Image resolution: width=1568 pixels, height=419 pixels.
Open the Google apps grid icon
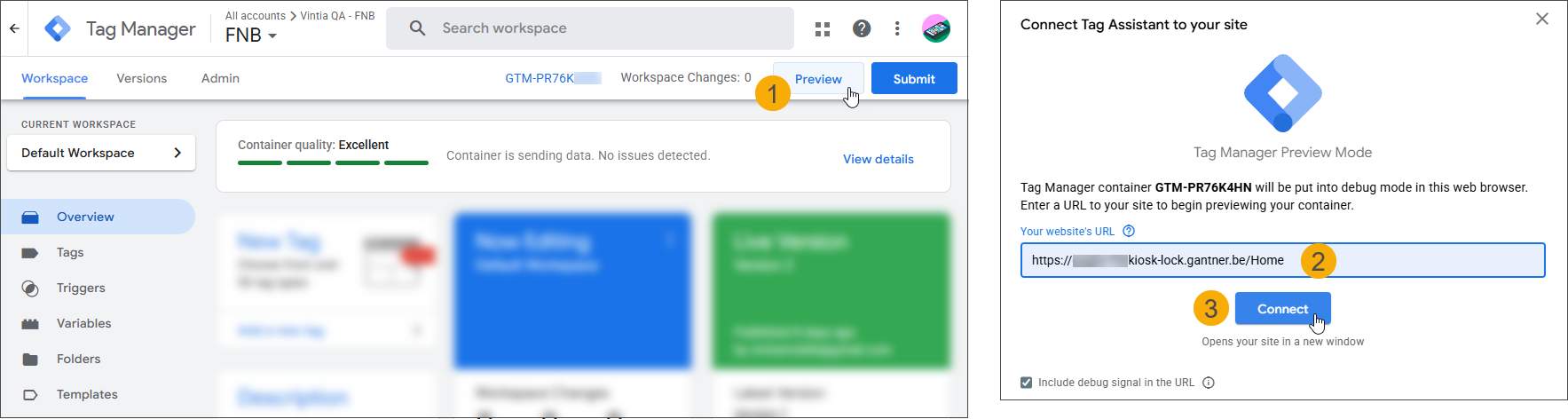tap(823, 29)
